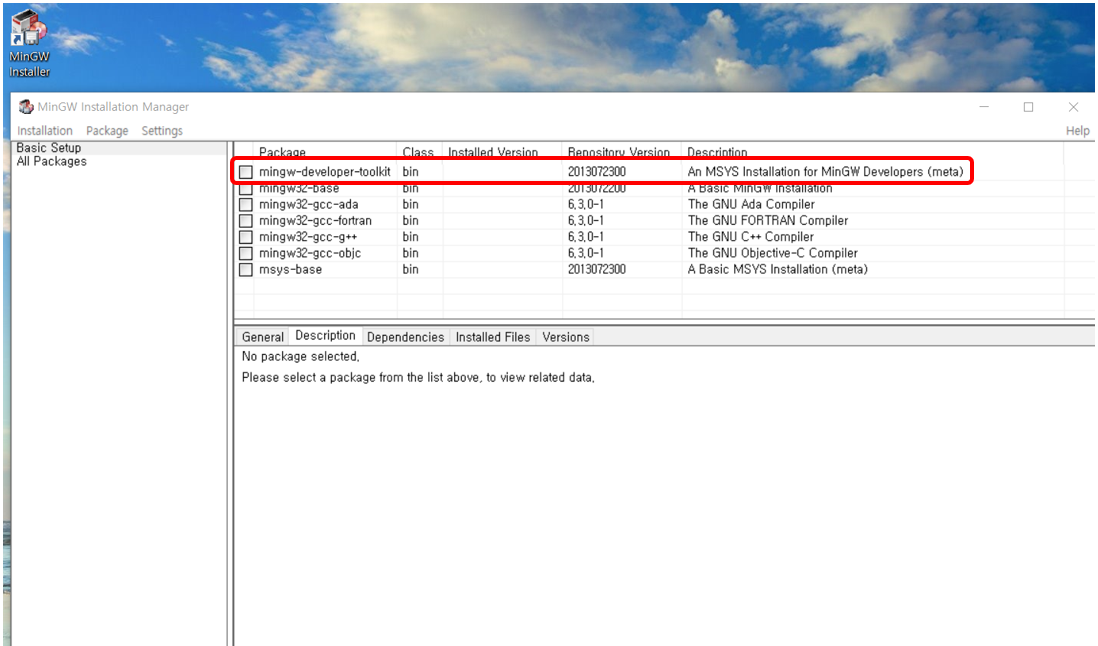
Task: Tick the mingw32-gcc-fortran checkbox
Action: click(246, 220)
